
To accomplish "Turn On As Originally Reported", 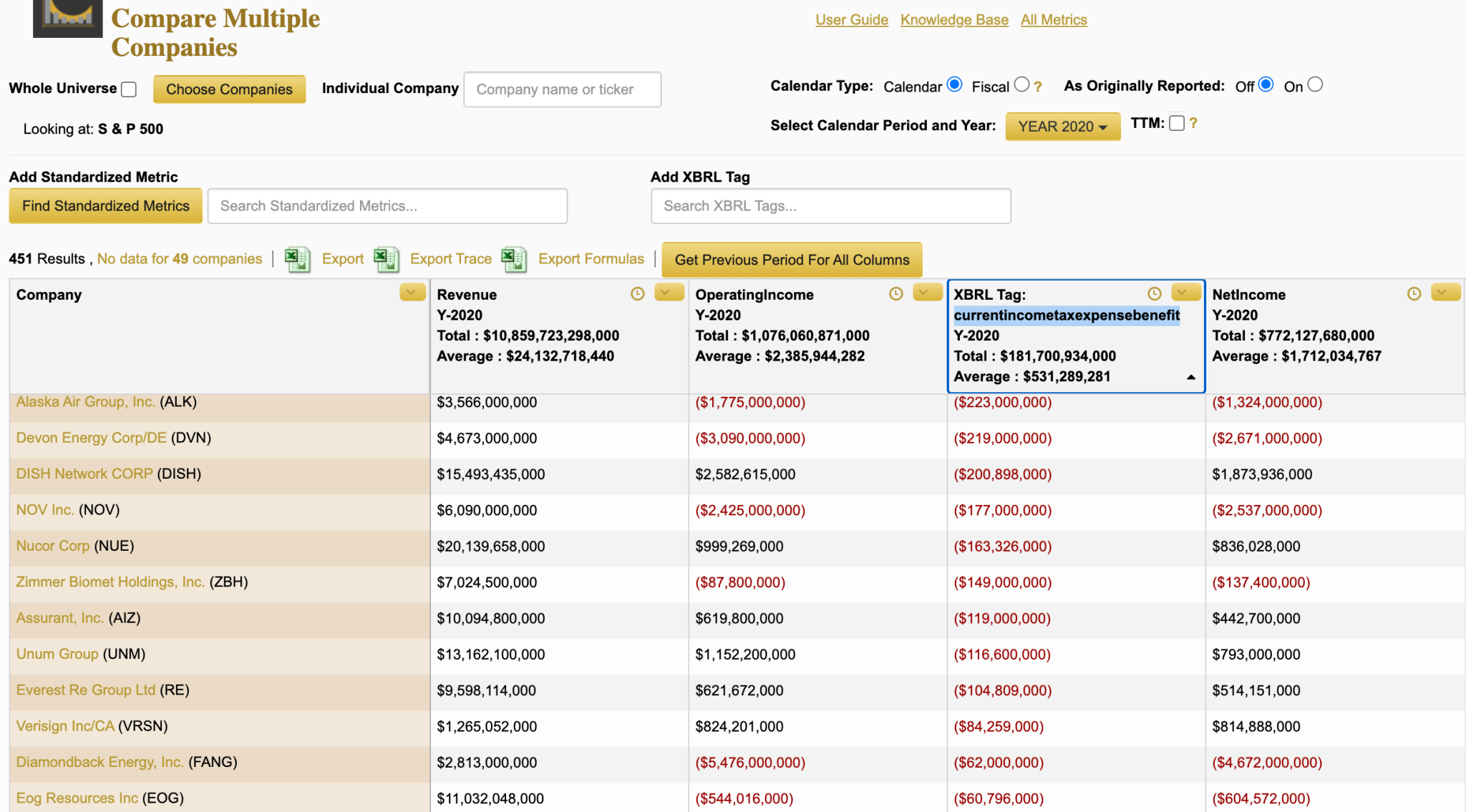I will click(1315, 84).
